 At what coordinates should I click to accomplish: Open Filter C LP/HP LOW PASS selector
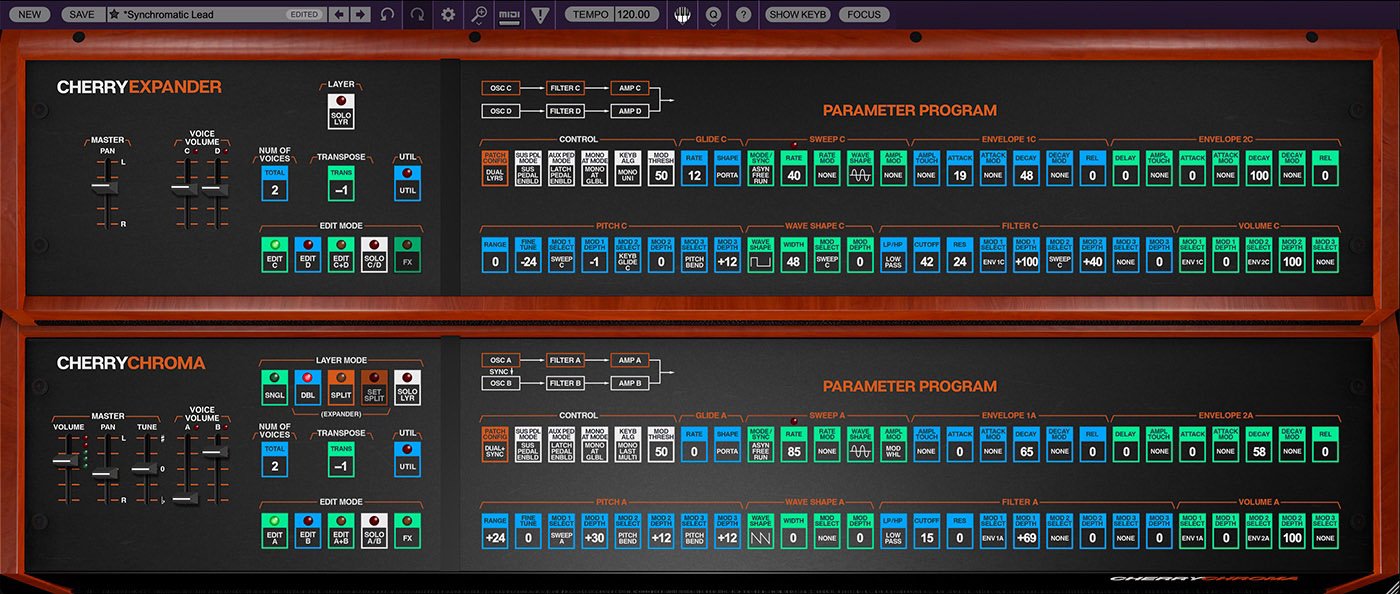click(893, 253)
